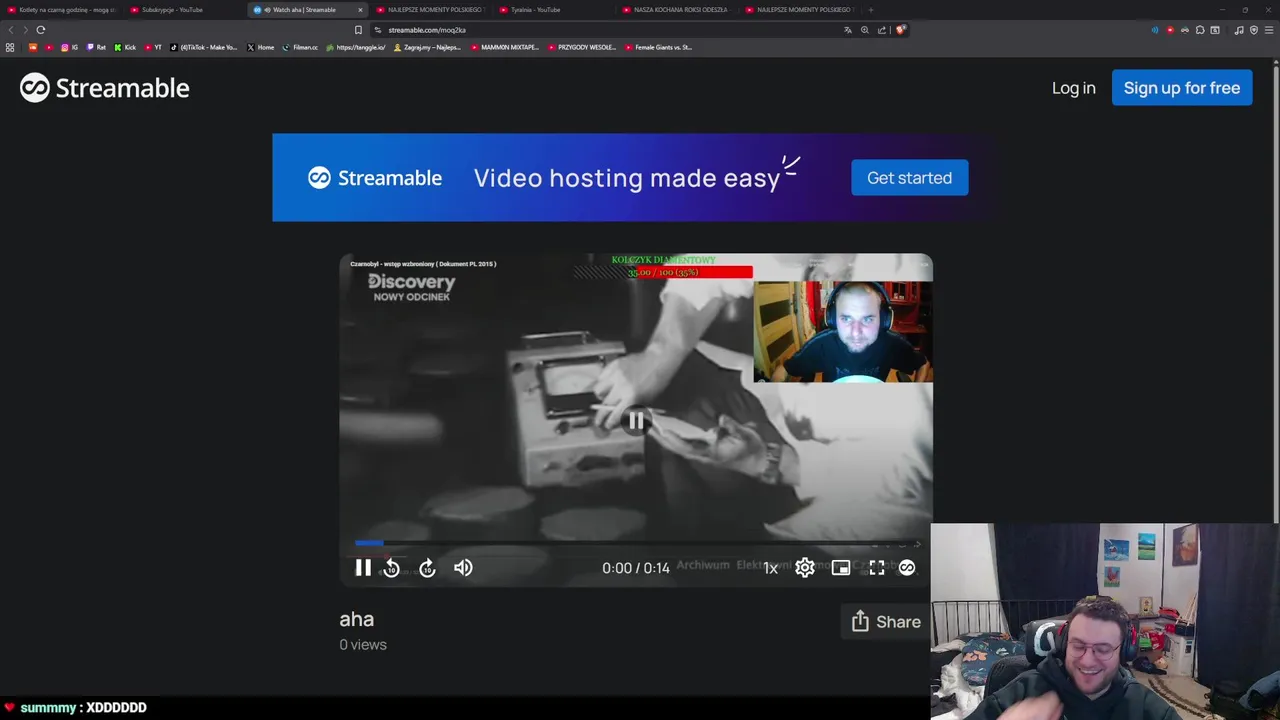
Task: Switch to the Kotlety na czarną godzinę tab
Action: (x=63, y=10)
